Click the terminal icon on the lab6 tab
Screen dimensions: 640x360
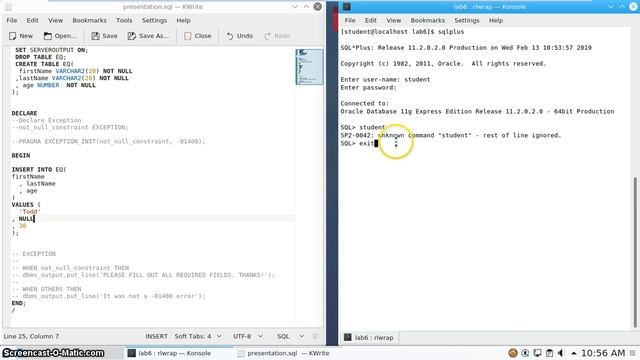[x=348, y=337]
